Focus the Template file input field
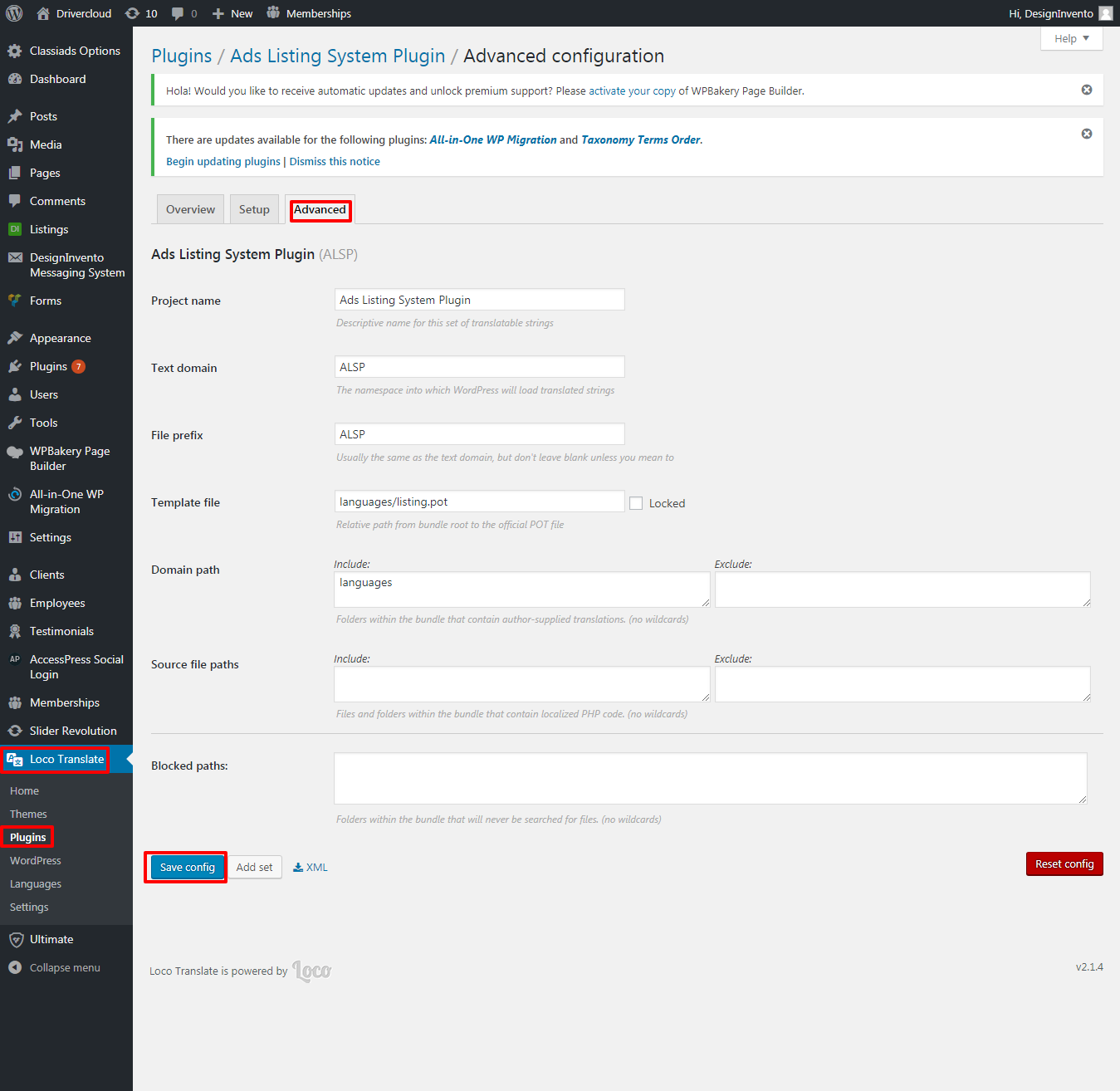Screen dimensions: 1120x1091 [479, 501]
